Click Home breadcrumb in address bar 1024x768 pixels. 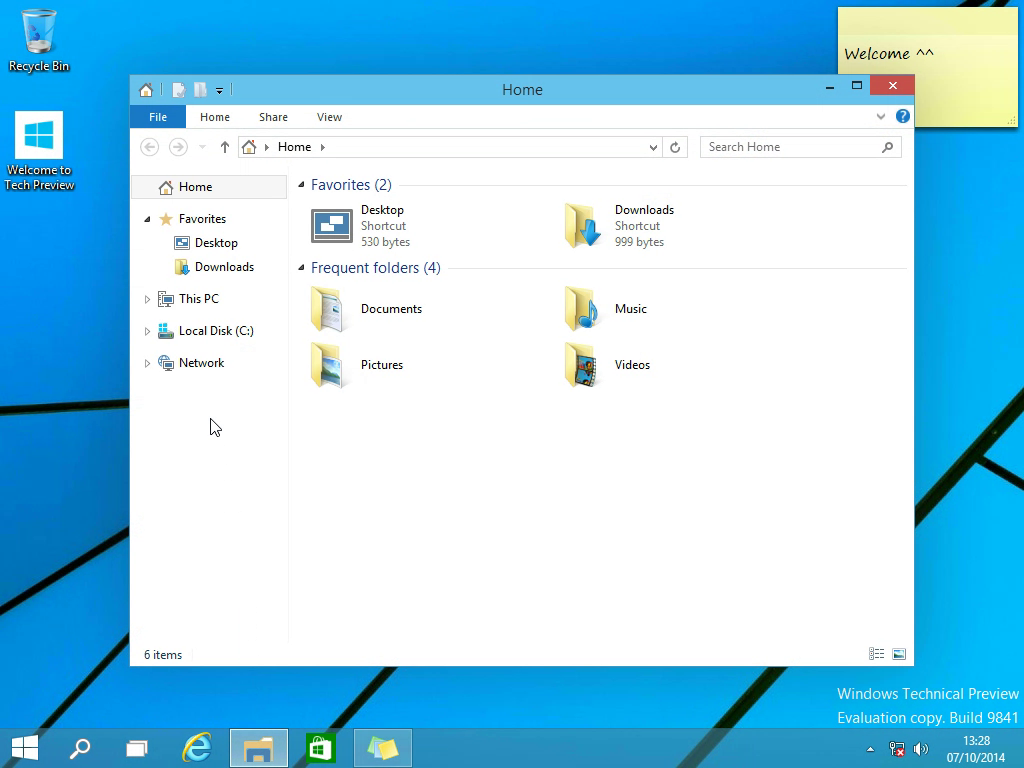pos(295,147)
